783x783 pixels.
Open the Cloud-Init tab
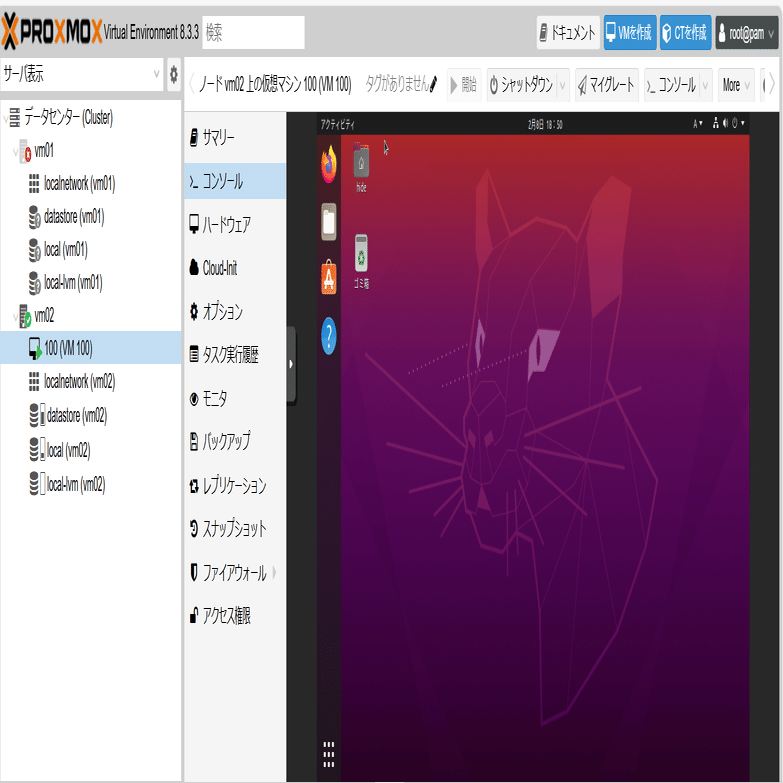click(235, 268)
